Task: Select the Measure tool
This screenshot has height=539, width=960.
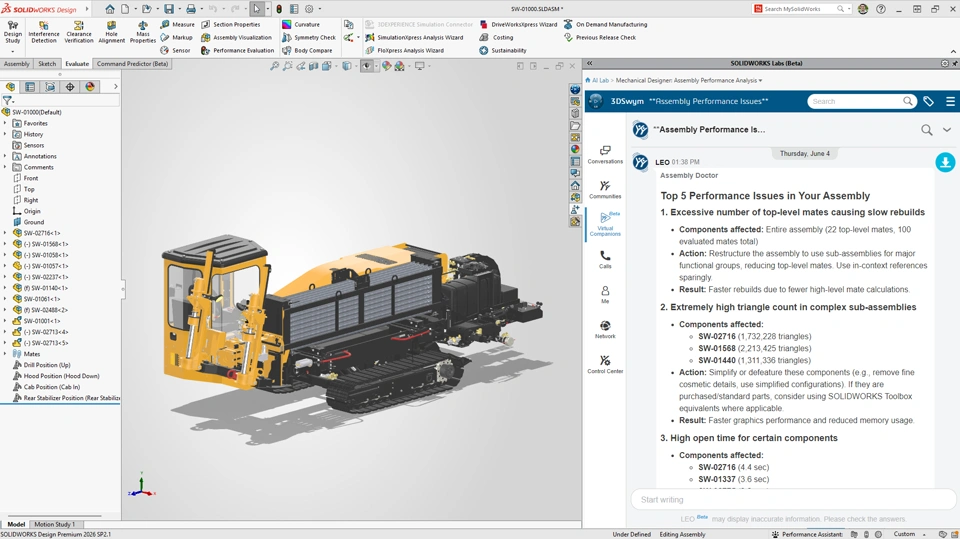Action: tap(178, 24)
